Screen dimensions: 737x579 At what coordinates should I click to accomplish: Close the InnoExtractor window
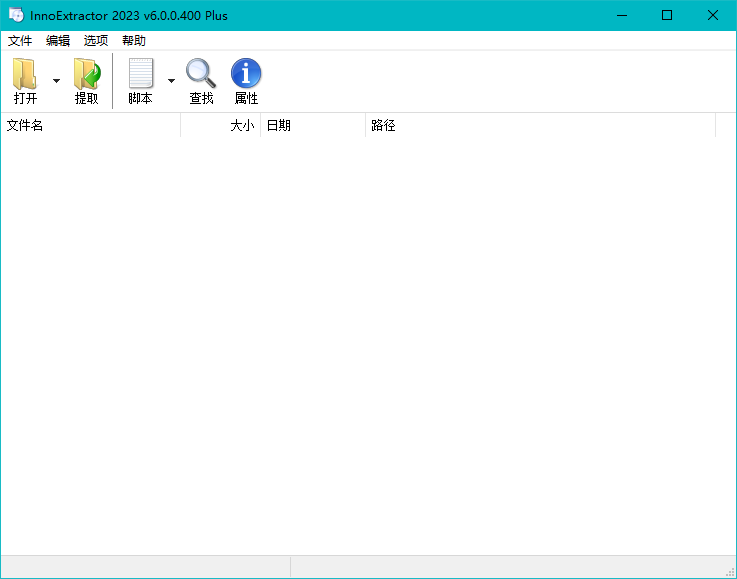[713, 16]
